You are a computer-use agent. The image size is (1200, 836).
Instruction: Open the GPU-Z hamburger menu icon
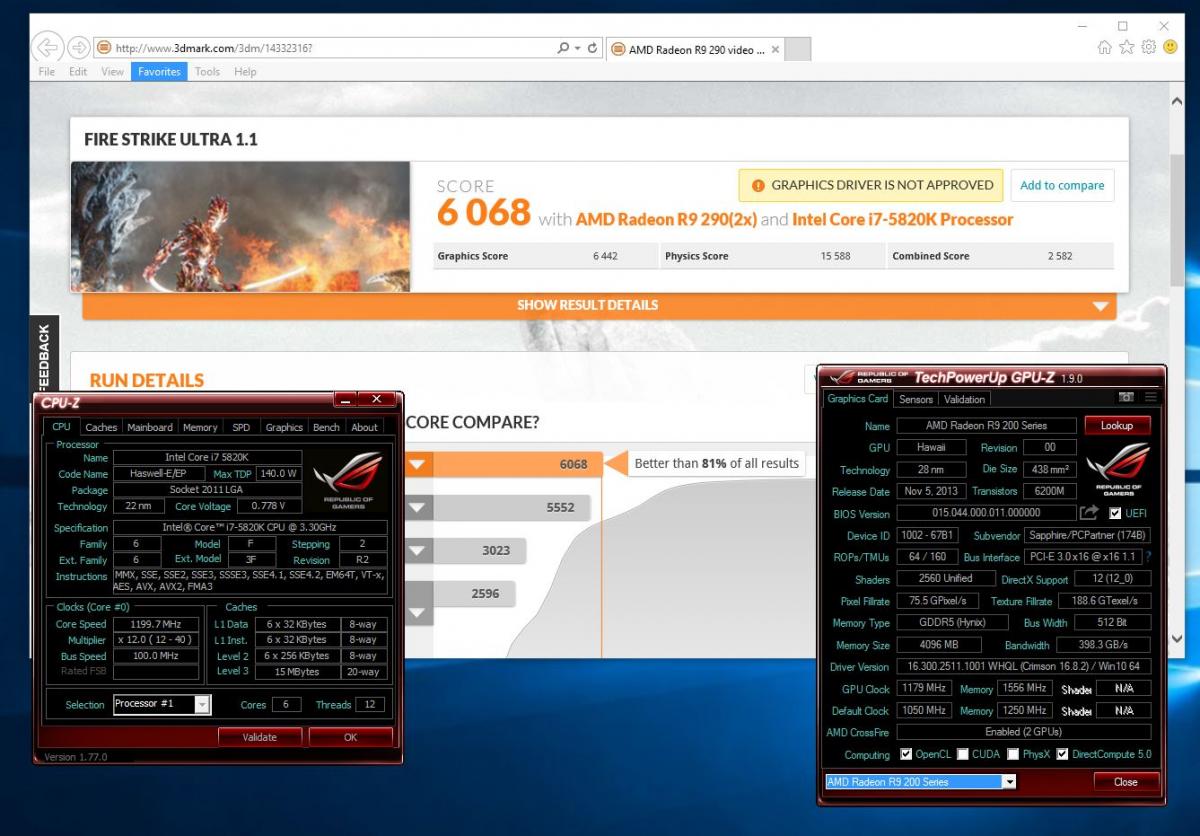[x=1150, y=398]
